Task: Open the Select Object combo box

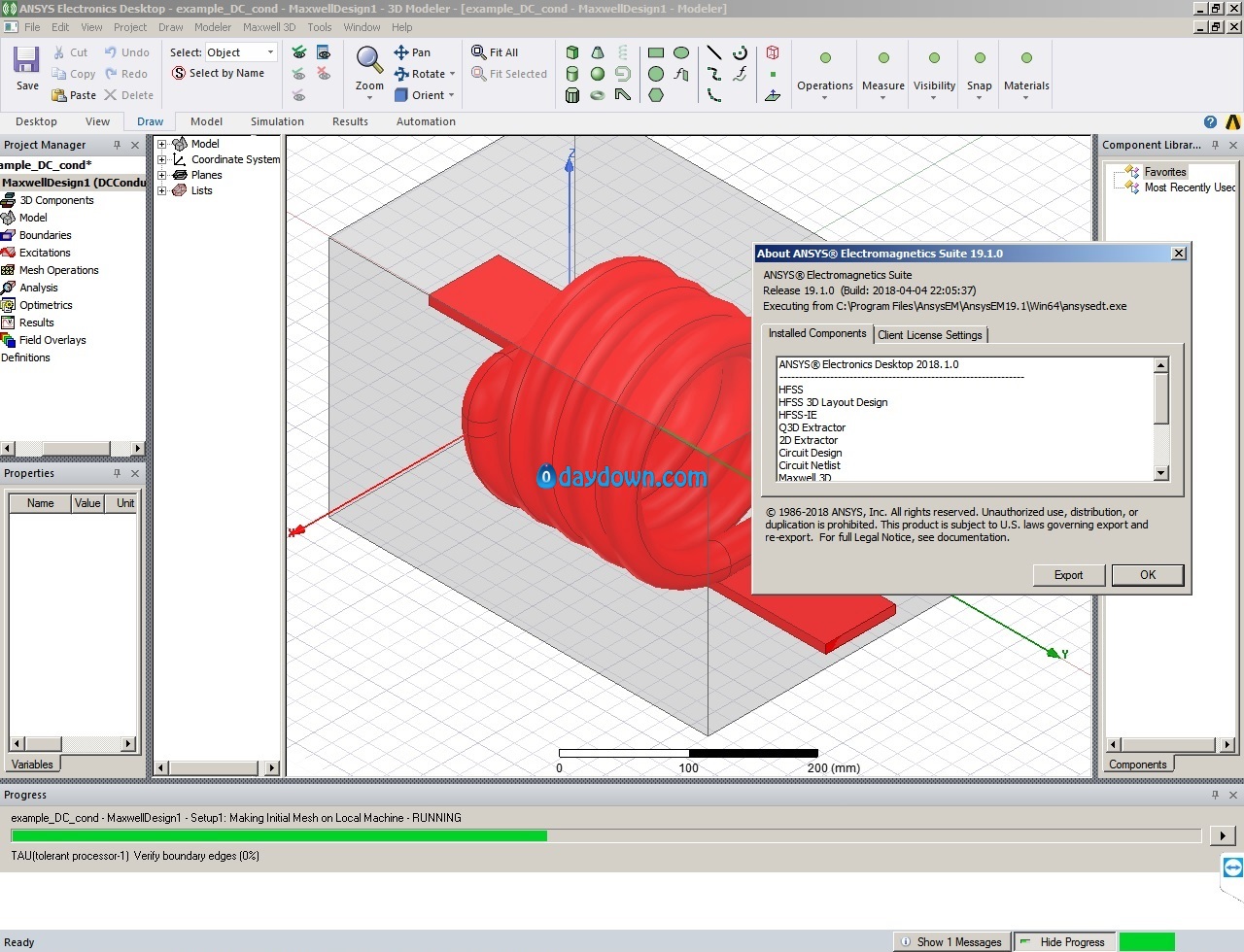Action: click(x=241, y=52)
